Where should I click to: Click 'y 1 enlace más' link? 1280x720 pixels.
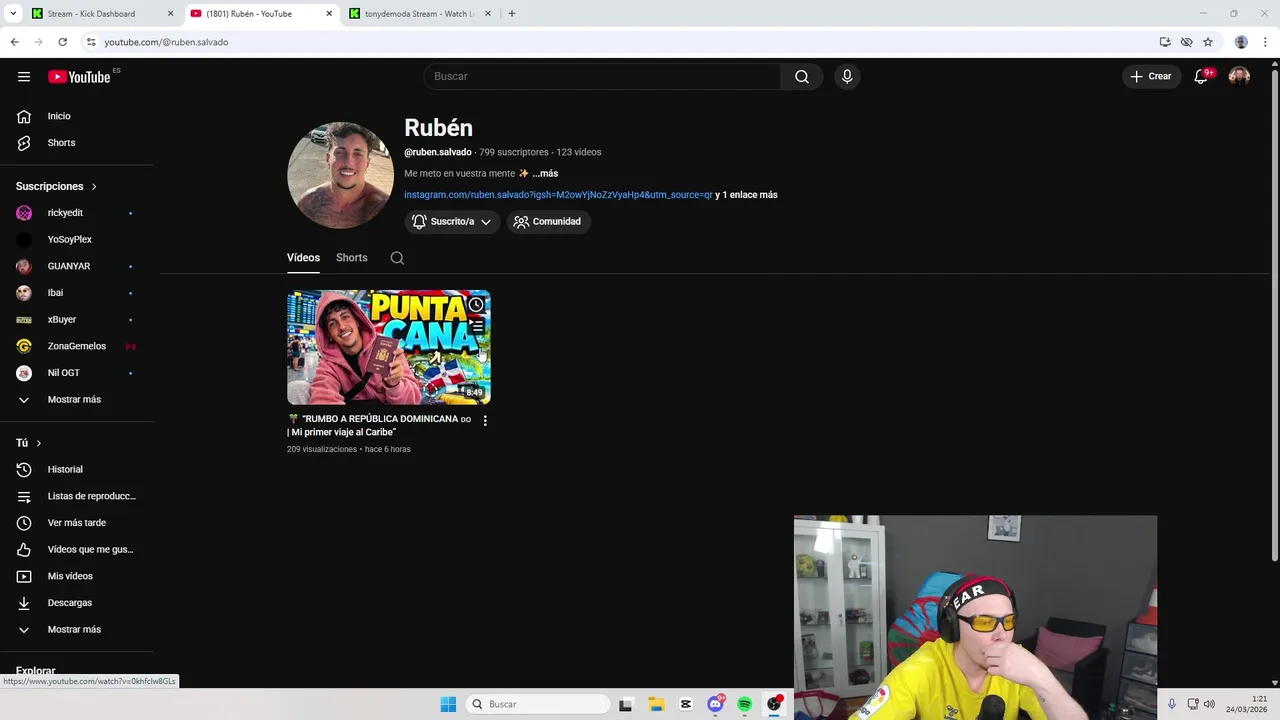[x=746, y=195]
